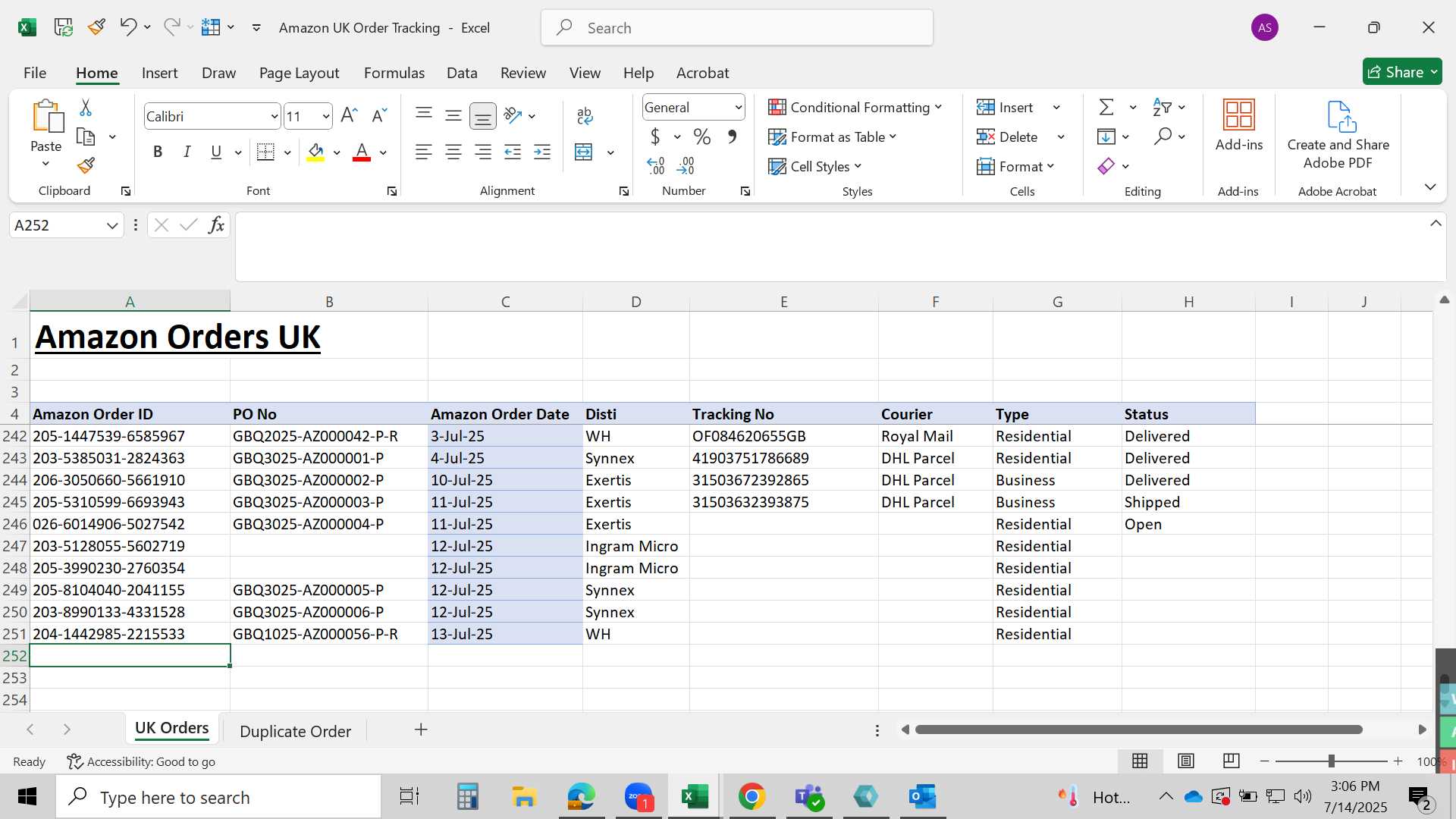Screen dimensions: 1456x819
Task: Align cell text to the left
Action: click(x=424, y=152)
